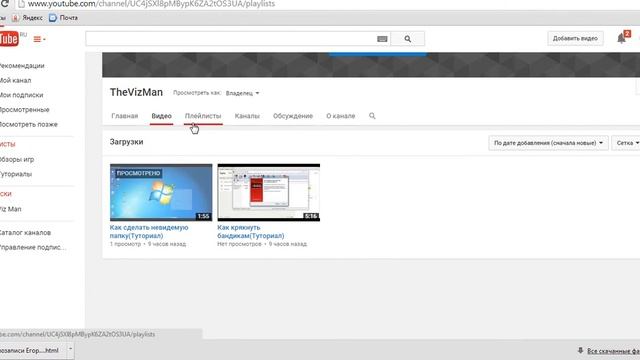The width and height of the screenshot is (640, 360).
Task: Click the channel banner image
Action: click(x=371, y=64)
